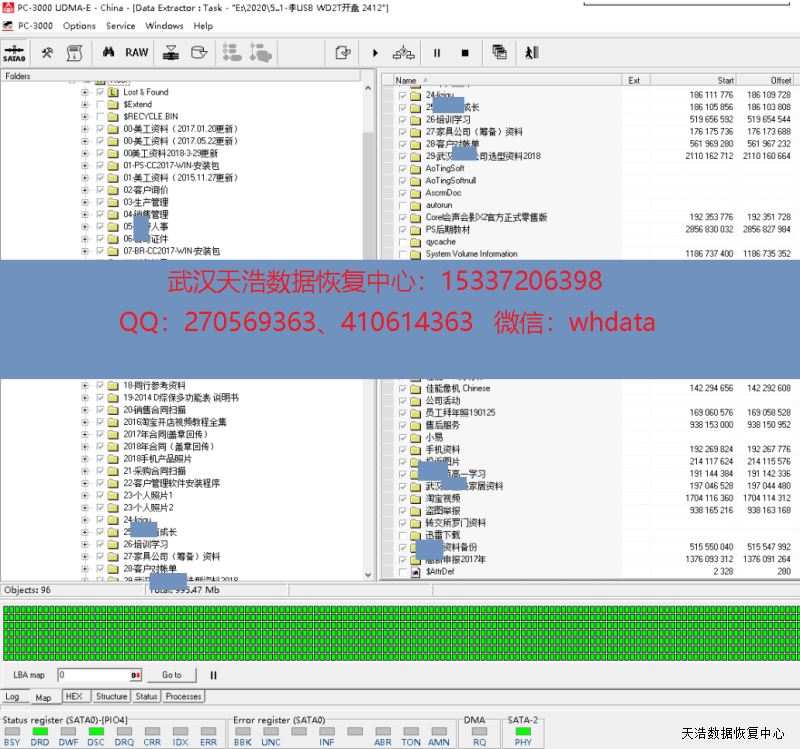Expand the $RECYCLE.BIN tree node
800x749 pixels.
click(86, 117)
